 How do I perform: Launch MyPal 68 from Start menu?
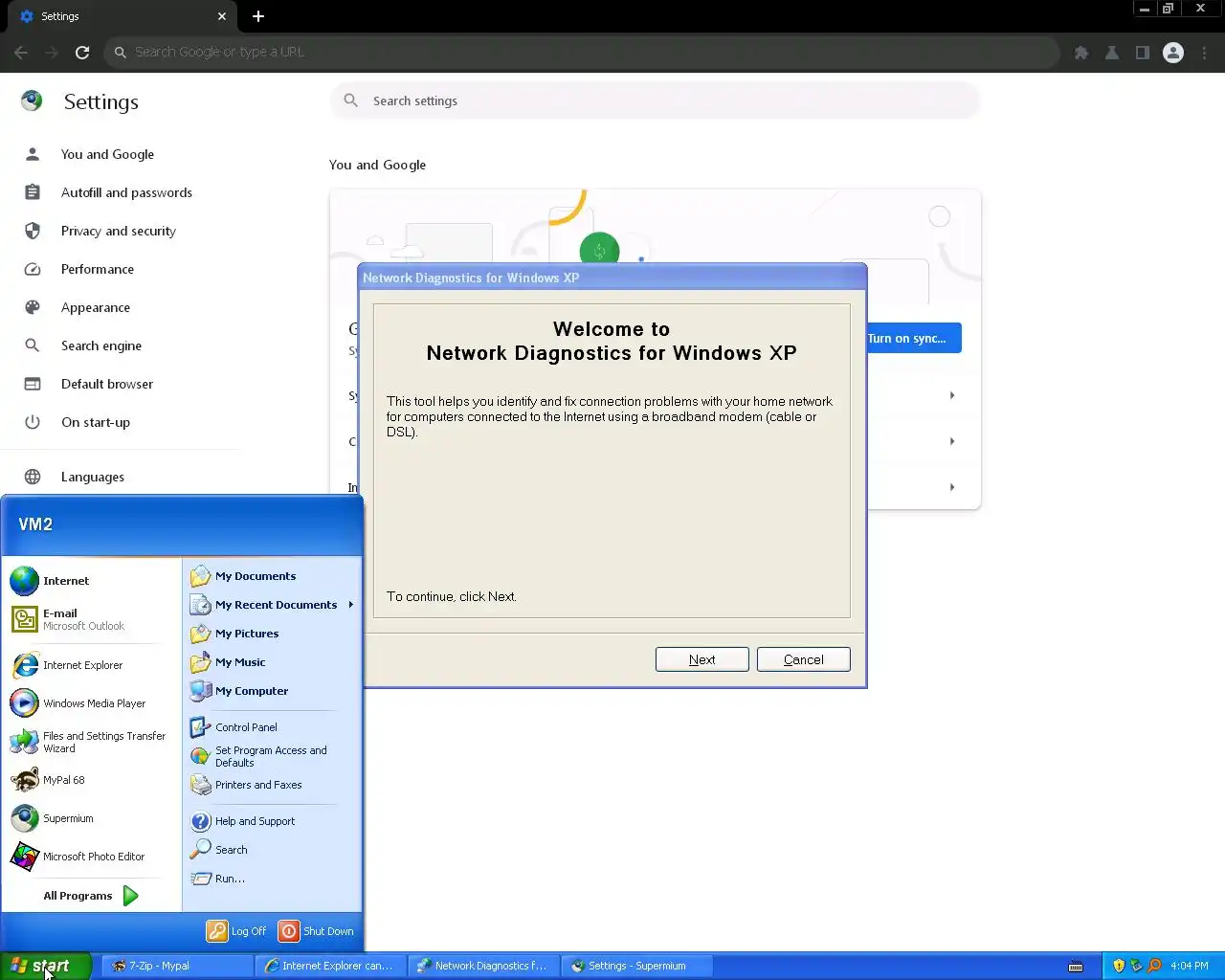click(x=92, y=780)
